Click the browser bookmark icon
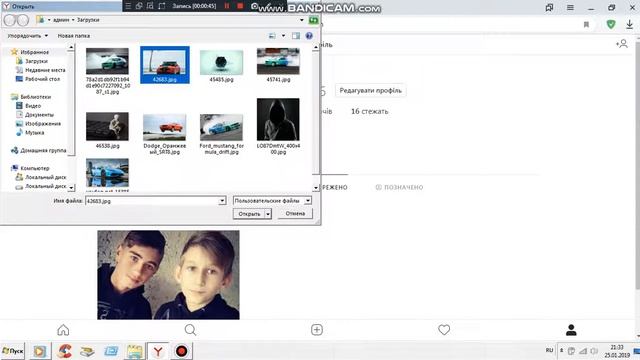 coord(587,25)
